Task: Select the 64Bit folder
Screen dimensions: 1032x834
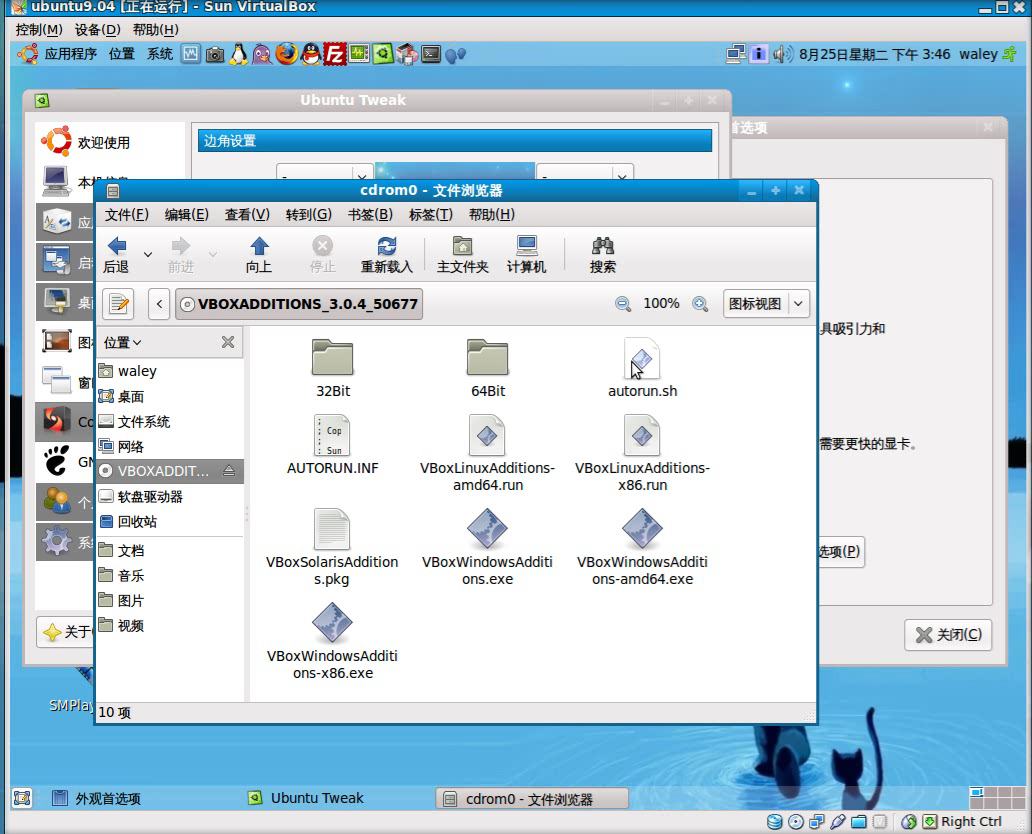Action: click(488, 367)
